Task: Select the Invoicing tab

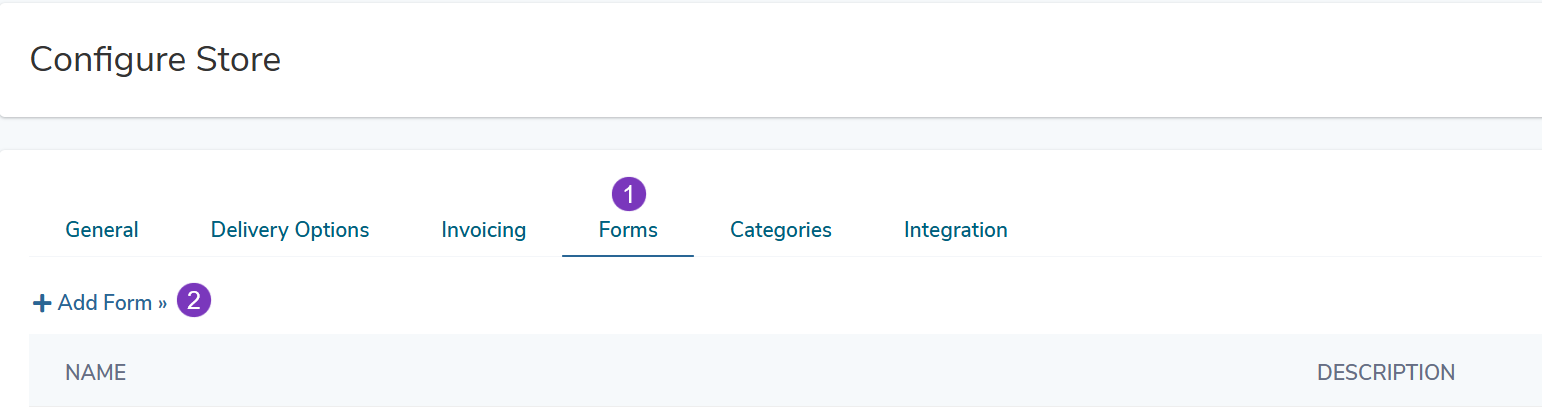Action: pyautogui.click(x=484, y=230)
